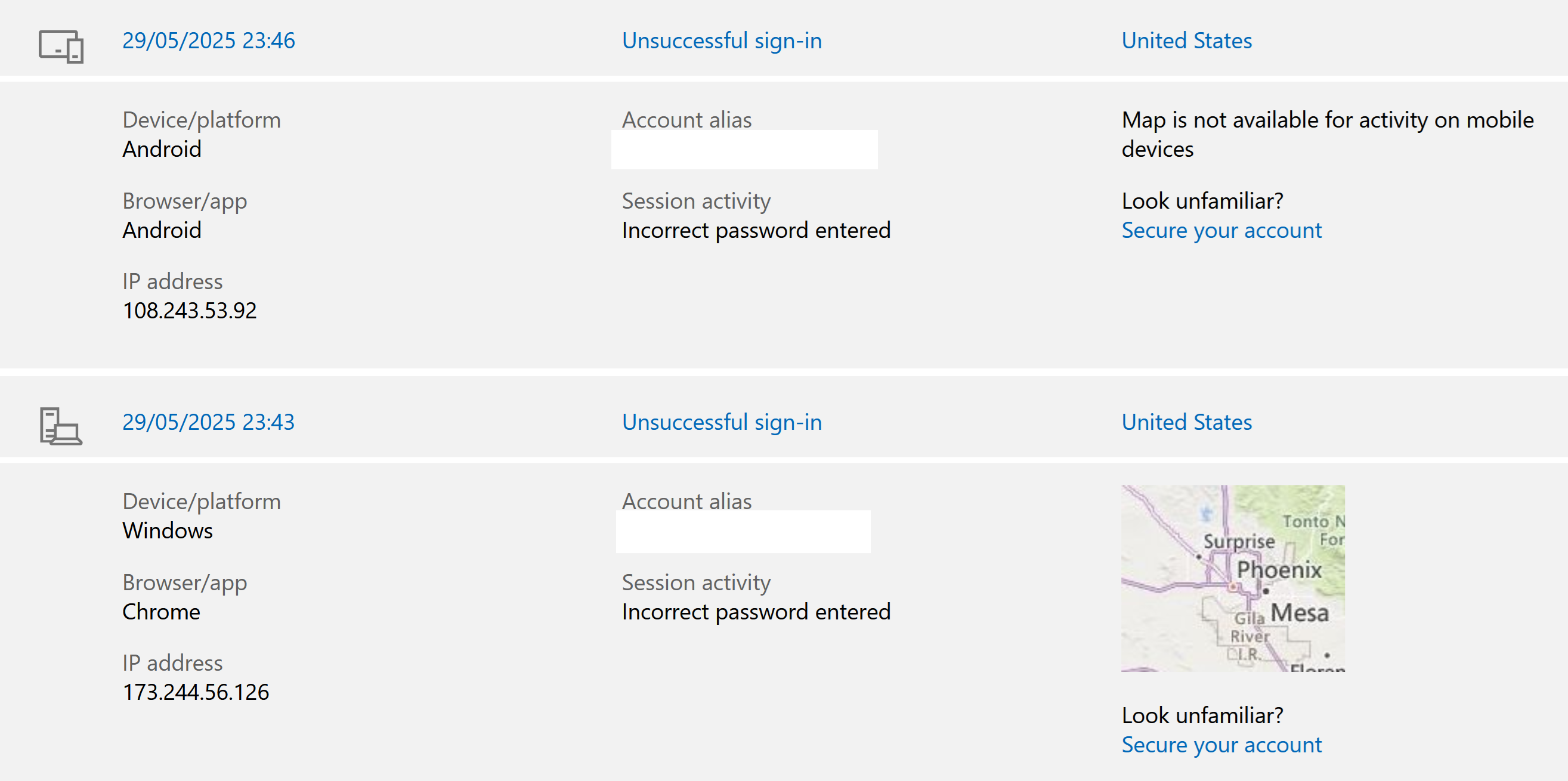Click the first Unsuccessful sign-in heading
Image resolution: width=1568 pixels, height=781 pixels.
click(722, 41)
